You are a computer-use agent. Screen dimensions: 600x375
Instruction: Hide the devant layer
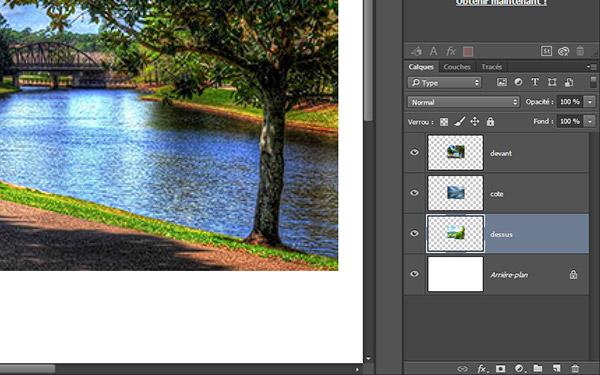click(414, 153)
